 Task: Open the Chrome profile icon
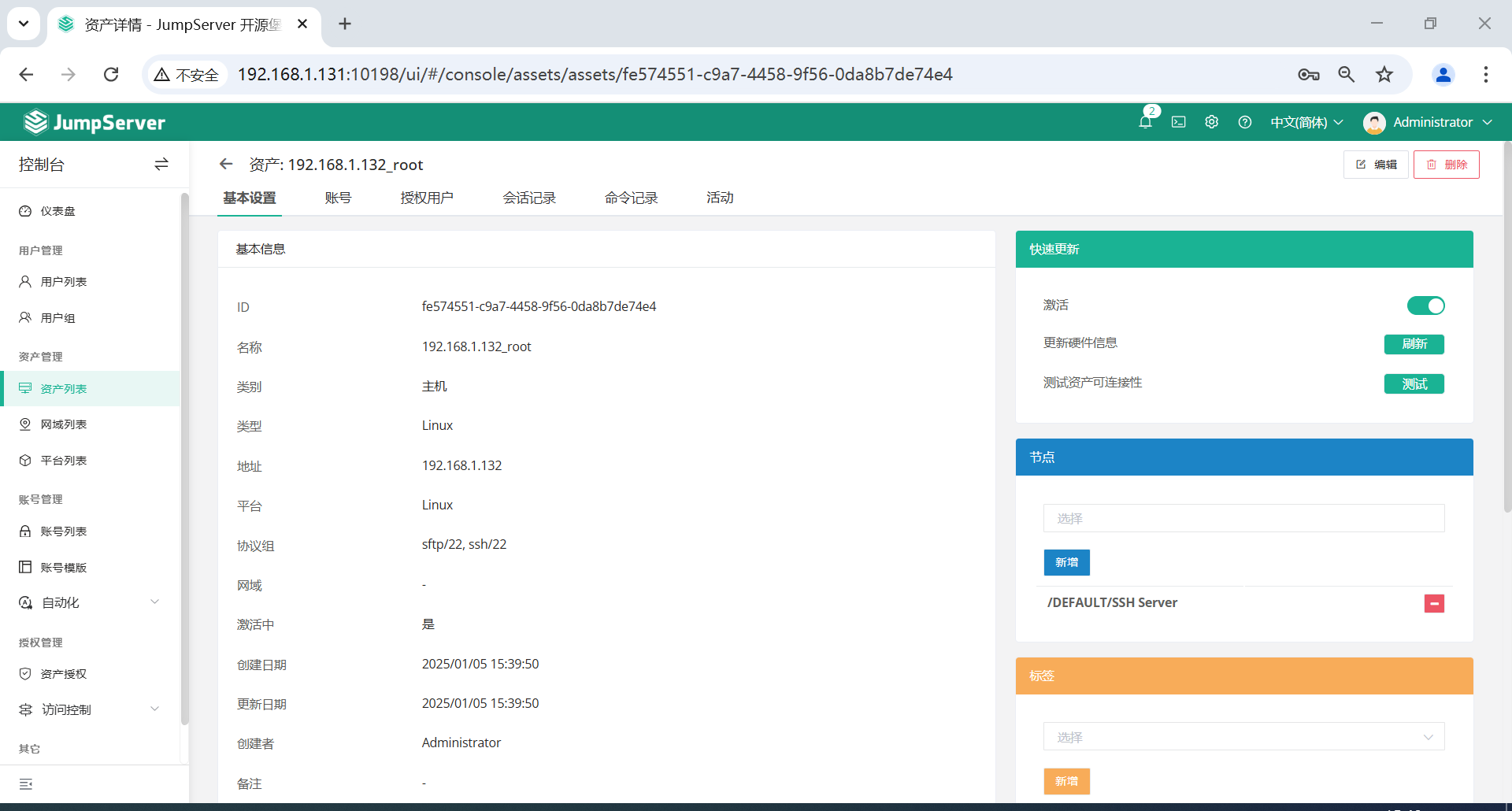coord(1443,74)
